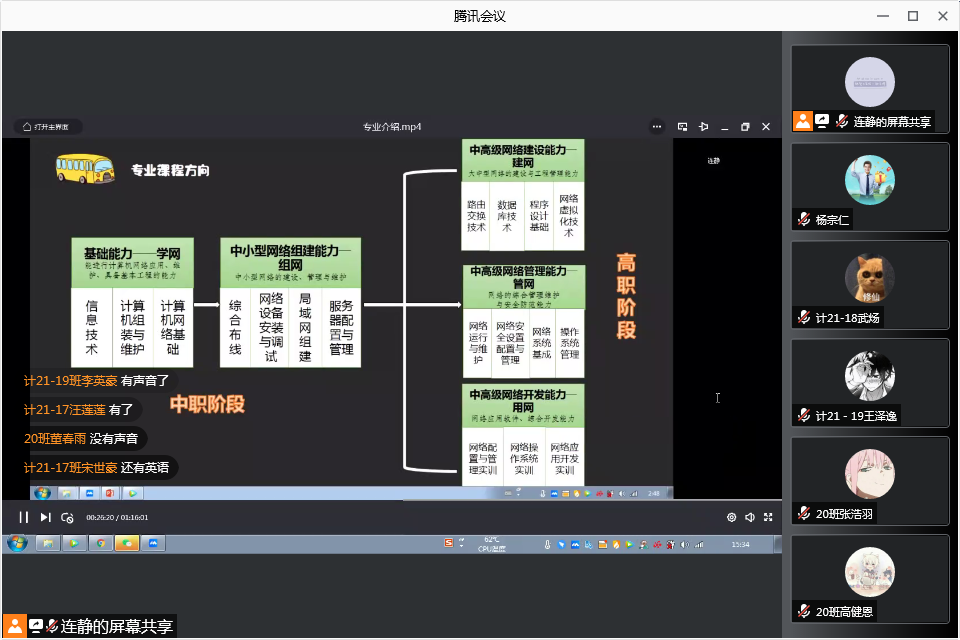The height and width of the screenshot is (640, 960).
Task: Enter fullscreen mode in video player
Action: point(768,517)
